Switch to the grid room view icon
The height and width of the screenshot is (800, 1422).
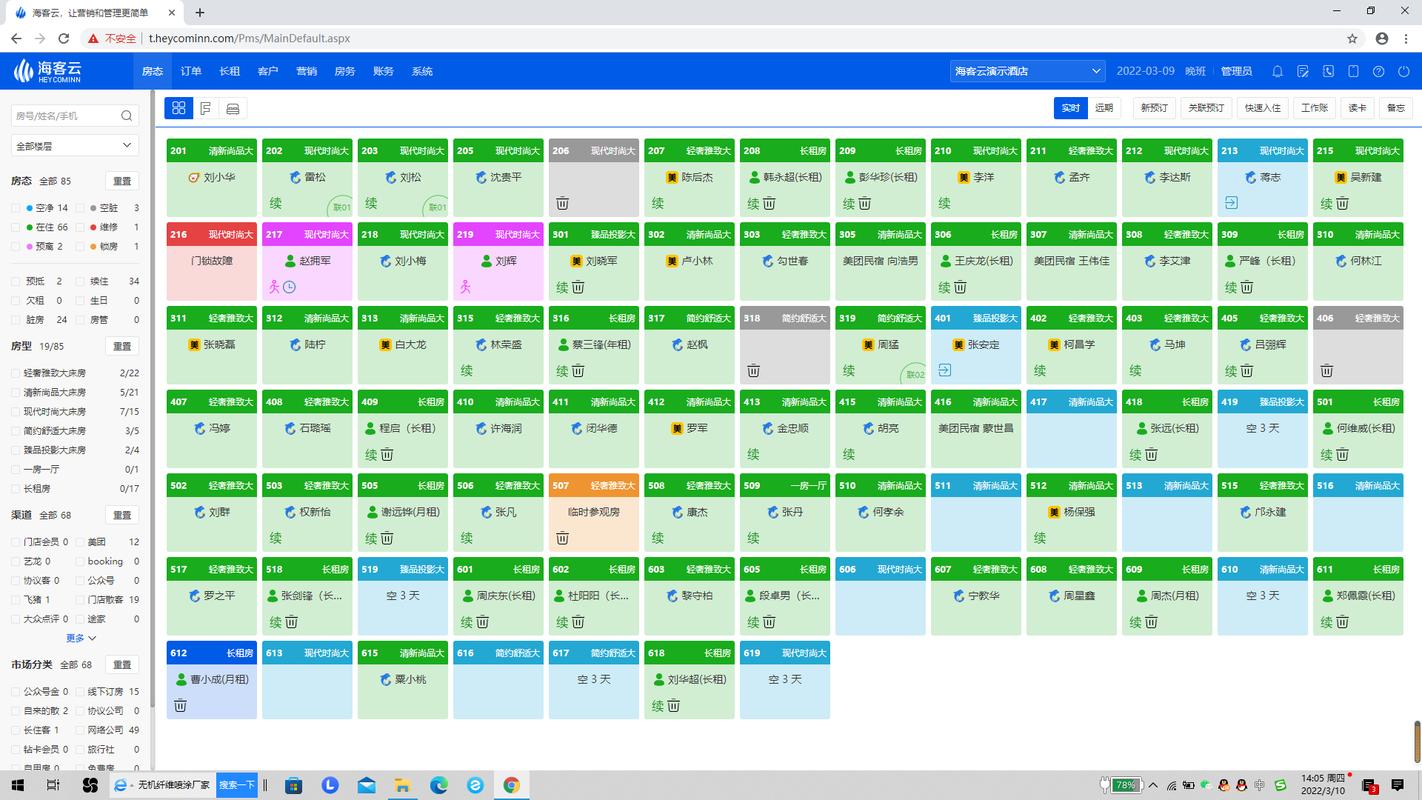[179, 108]
